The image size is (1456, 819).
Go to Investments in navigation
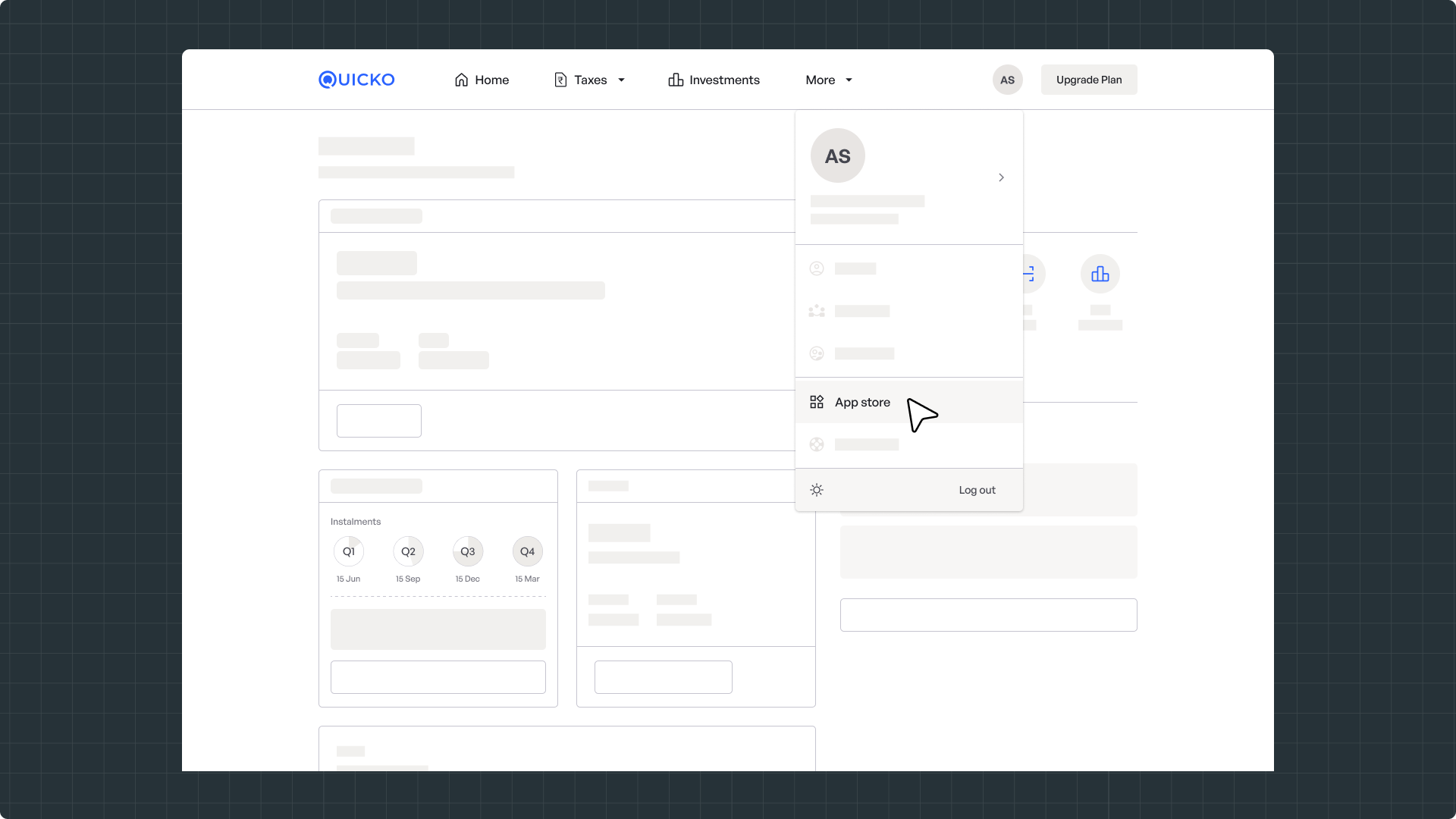(724, 80)
